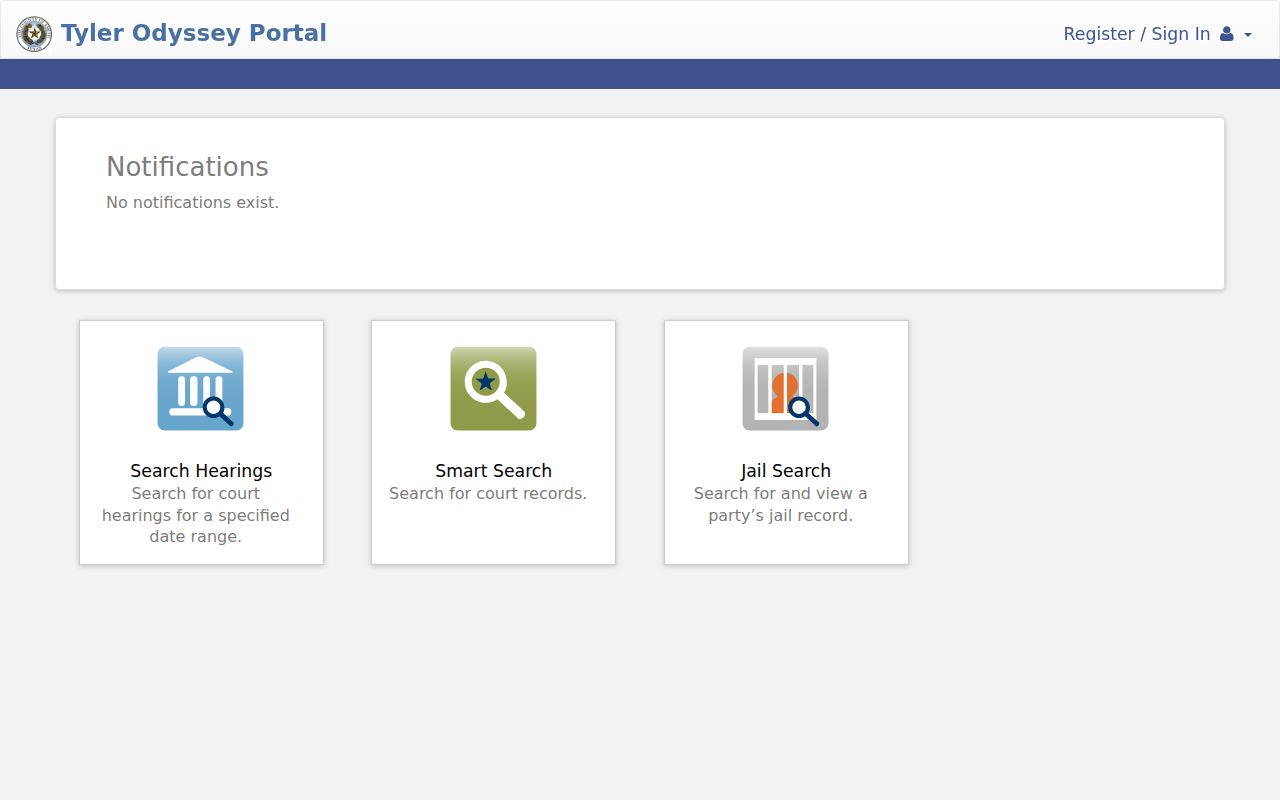Click the county seal logo icon
Image resolution: width=1280 pixels, height=800 pixels.
(x=34, y=34)
